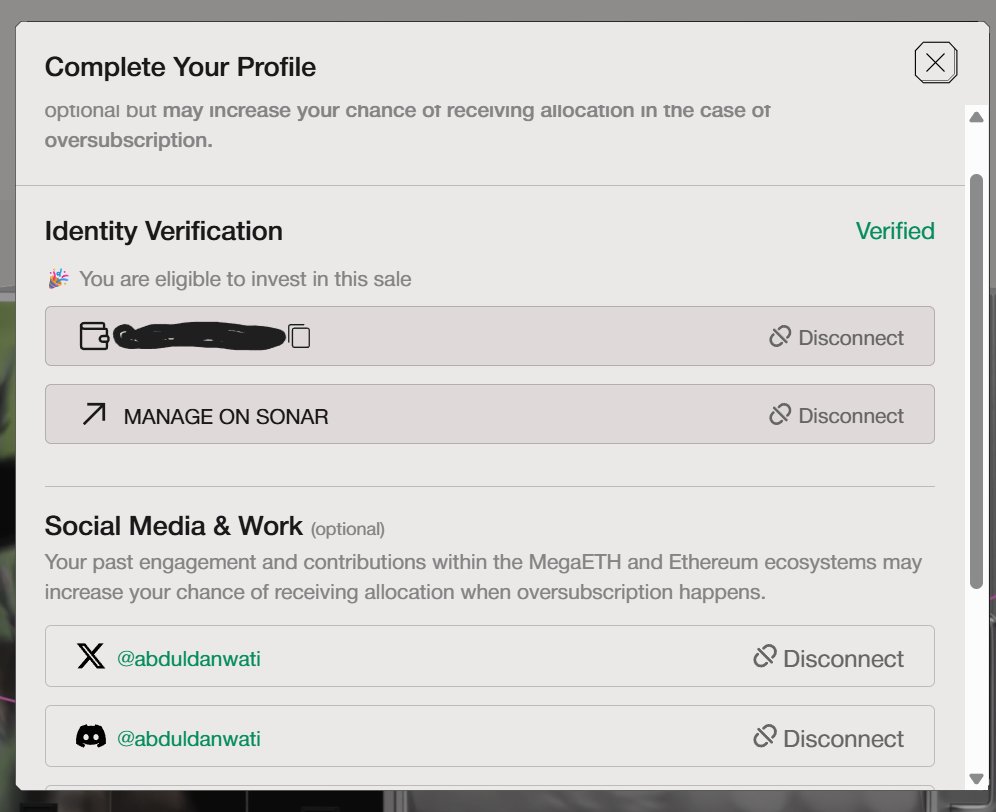Click the arrow icon beside Manage on Sonar
The image size is (996, 812).
(x=94, y=414)
